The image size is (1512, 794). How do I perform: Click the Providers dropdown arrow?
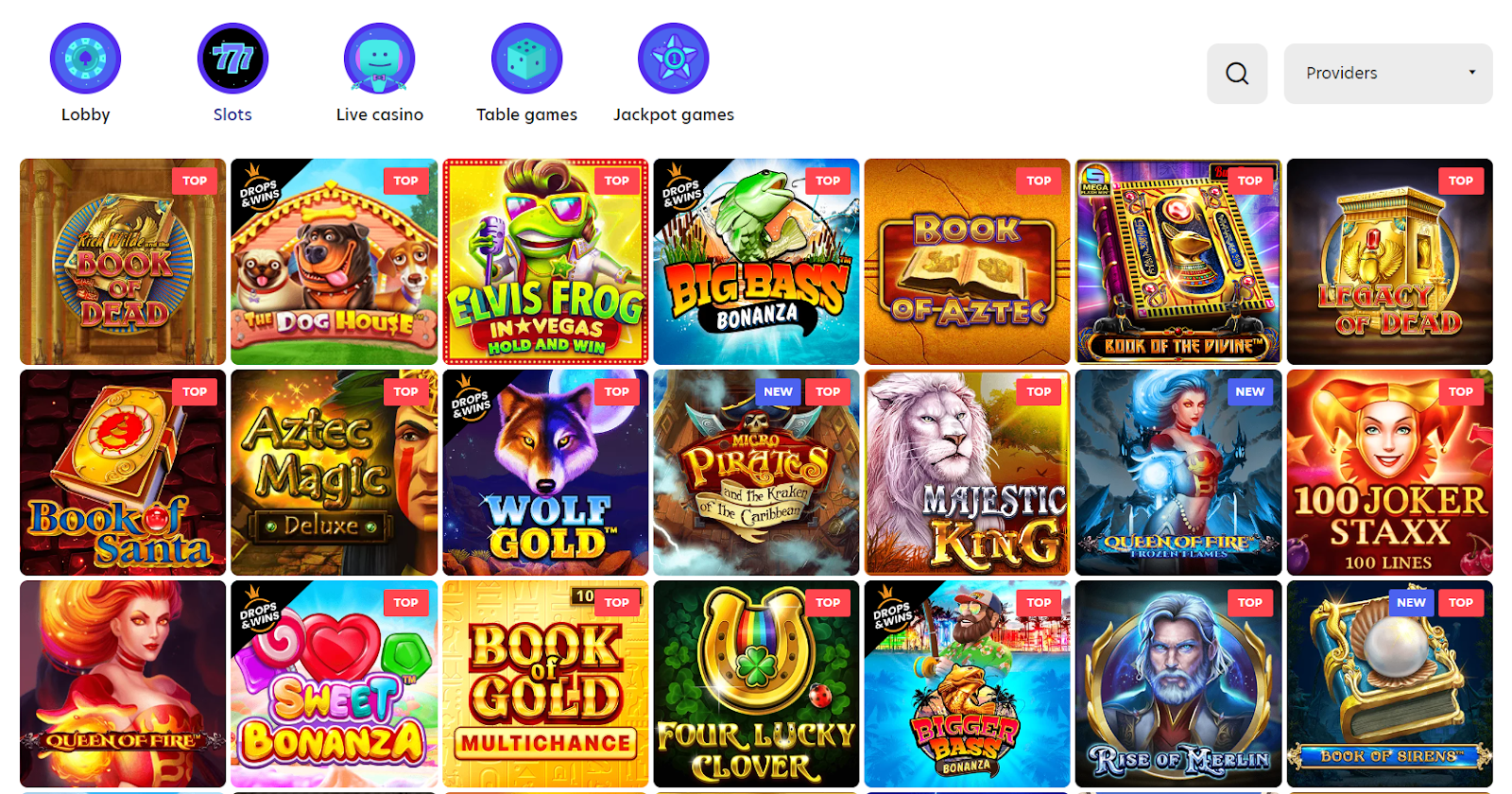tap(1471, 73)
